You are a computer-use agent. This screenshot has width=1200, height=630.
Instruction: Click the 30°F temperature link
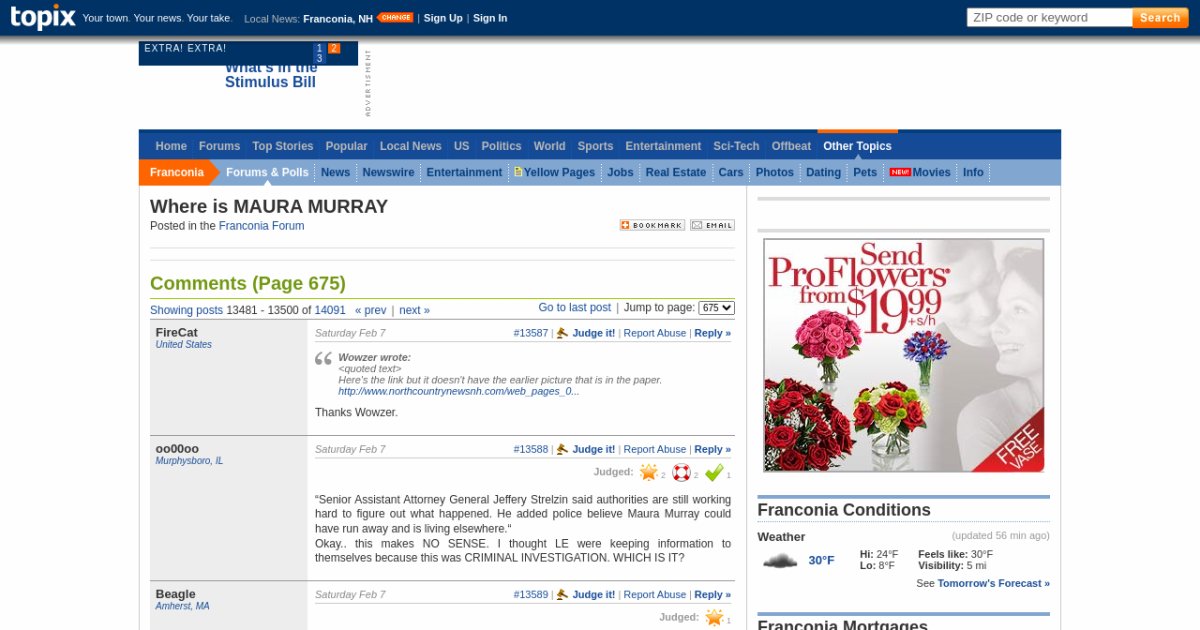(821, 561)
